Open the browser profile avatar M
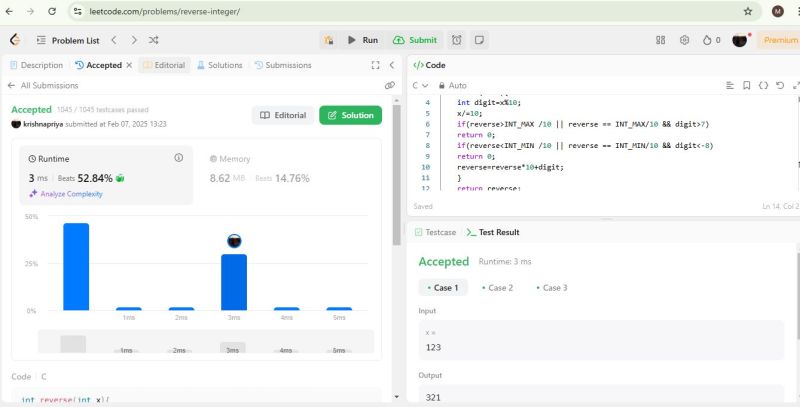The width and height of the screenshot is (800, 407). click(778, 11)
